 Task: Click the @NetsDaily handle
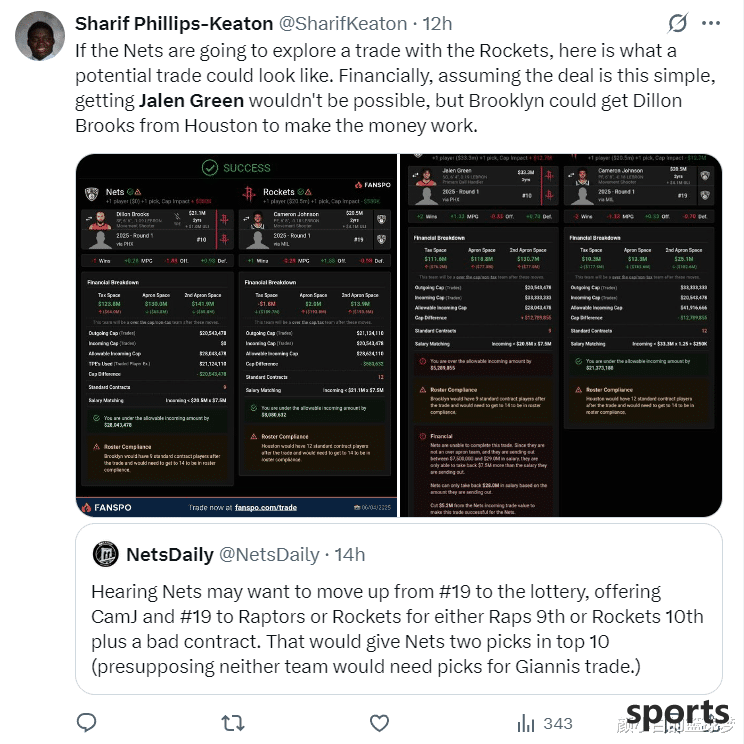click(270, 554)
